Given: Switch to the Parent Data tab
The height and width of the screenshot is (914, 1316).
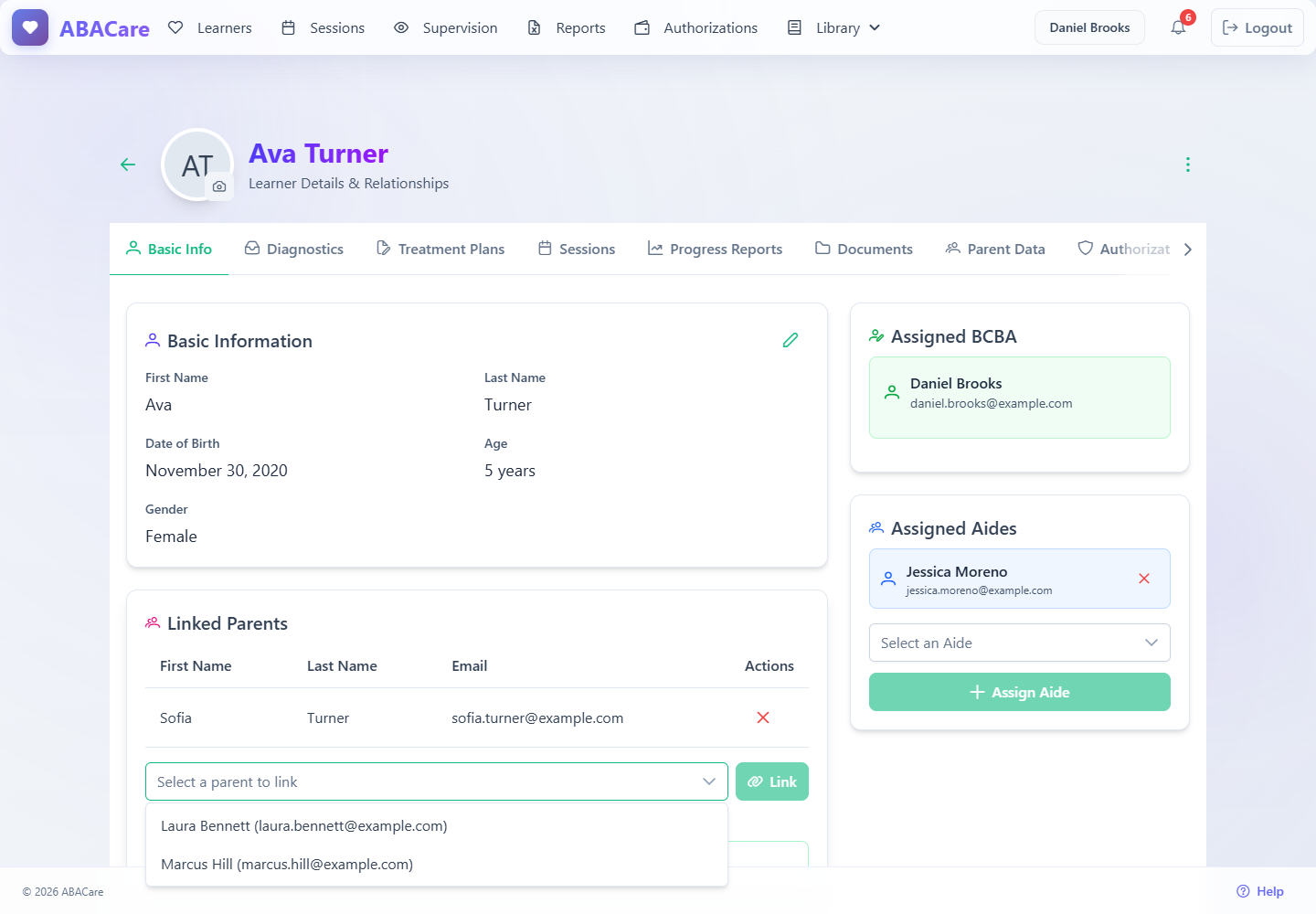Looking at the screenshot, I should click(995, 249).
